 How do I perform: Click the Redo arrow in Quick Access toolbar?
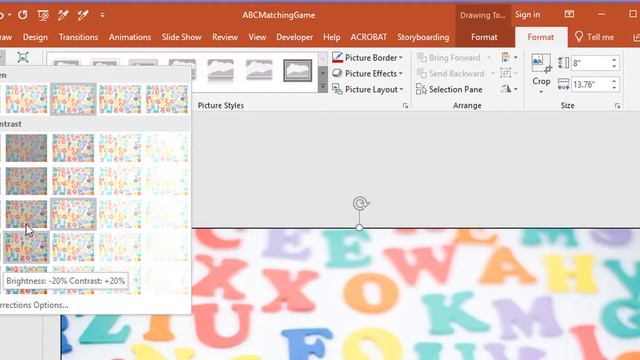click(x=23, y=15)
